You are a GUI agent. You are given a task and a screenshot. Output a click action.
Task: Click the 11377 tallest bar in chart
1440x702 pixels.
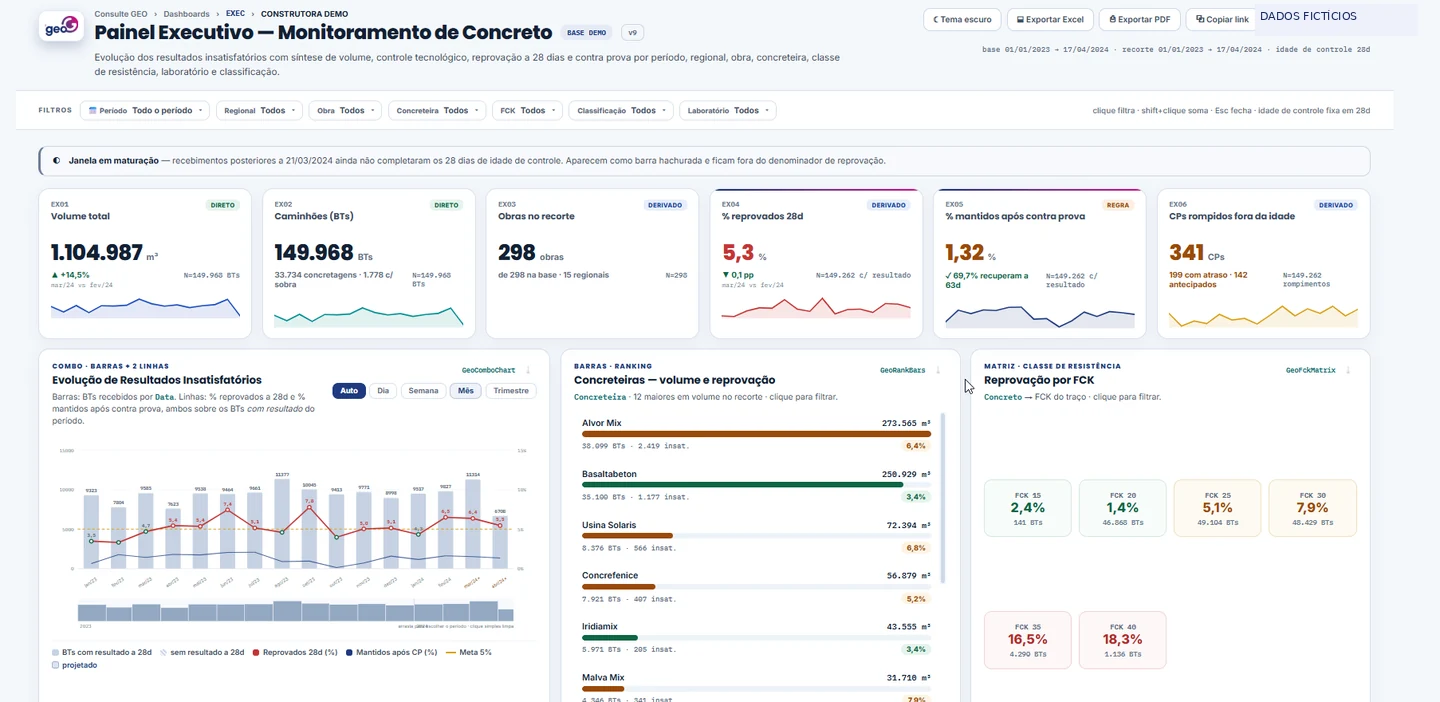[x=282, y=523]
